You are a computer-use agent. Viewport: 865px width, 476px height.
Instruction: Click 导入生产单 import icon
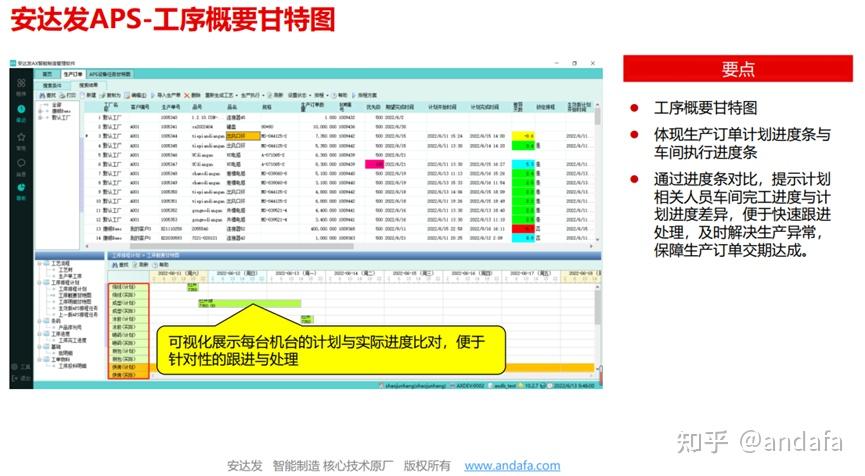click(153, 95)
